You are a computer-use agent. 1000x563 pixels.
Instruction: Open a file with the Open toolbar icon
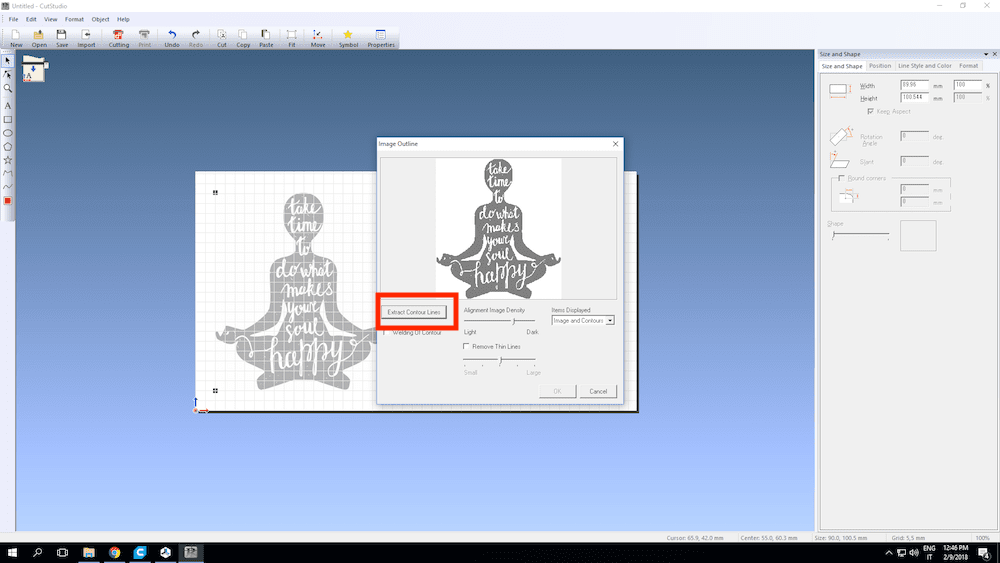[x=39, y=38]
